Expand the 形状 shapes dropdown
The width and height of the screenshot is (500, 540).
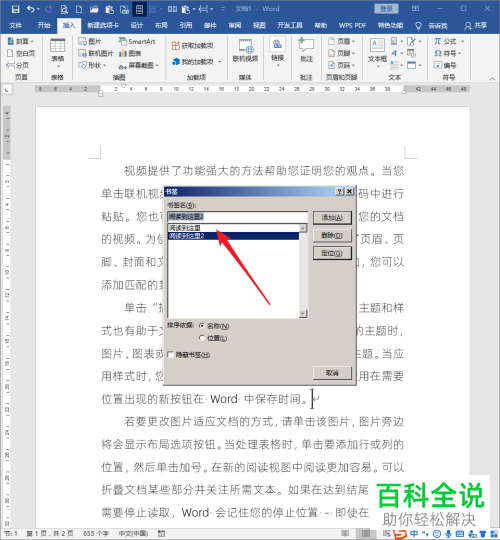click(x=104, y=65)
